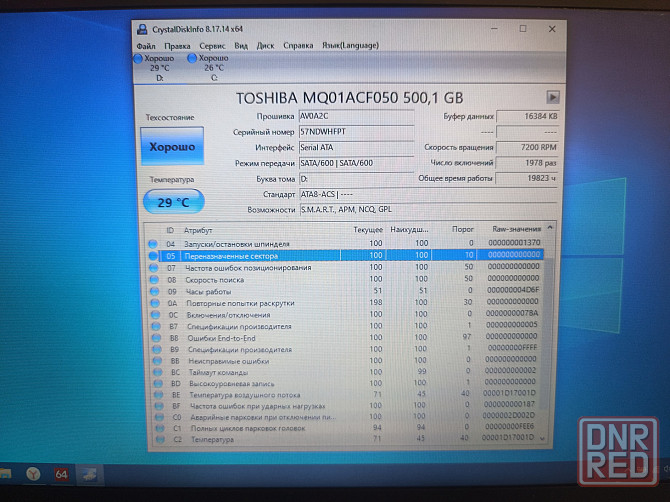Click scroll-down arrow of attribute list

pyautogui.click(x=543, y=438)
